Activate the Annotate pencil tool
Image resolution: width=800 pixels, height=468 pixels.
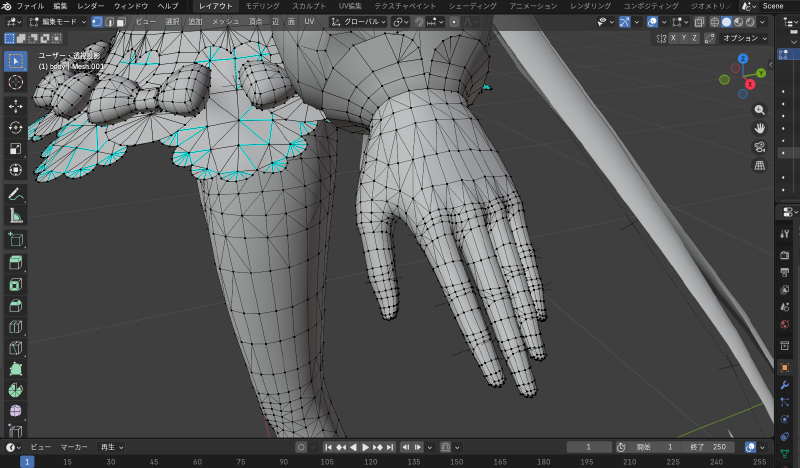click(x=15, y=193)
